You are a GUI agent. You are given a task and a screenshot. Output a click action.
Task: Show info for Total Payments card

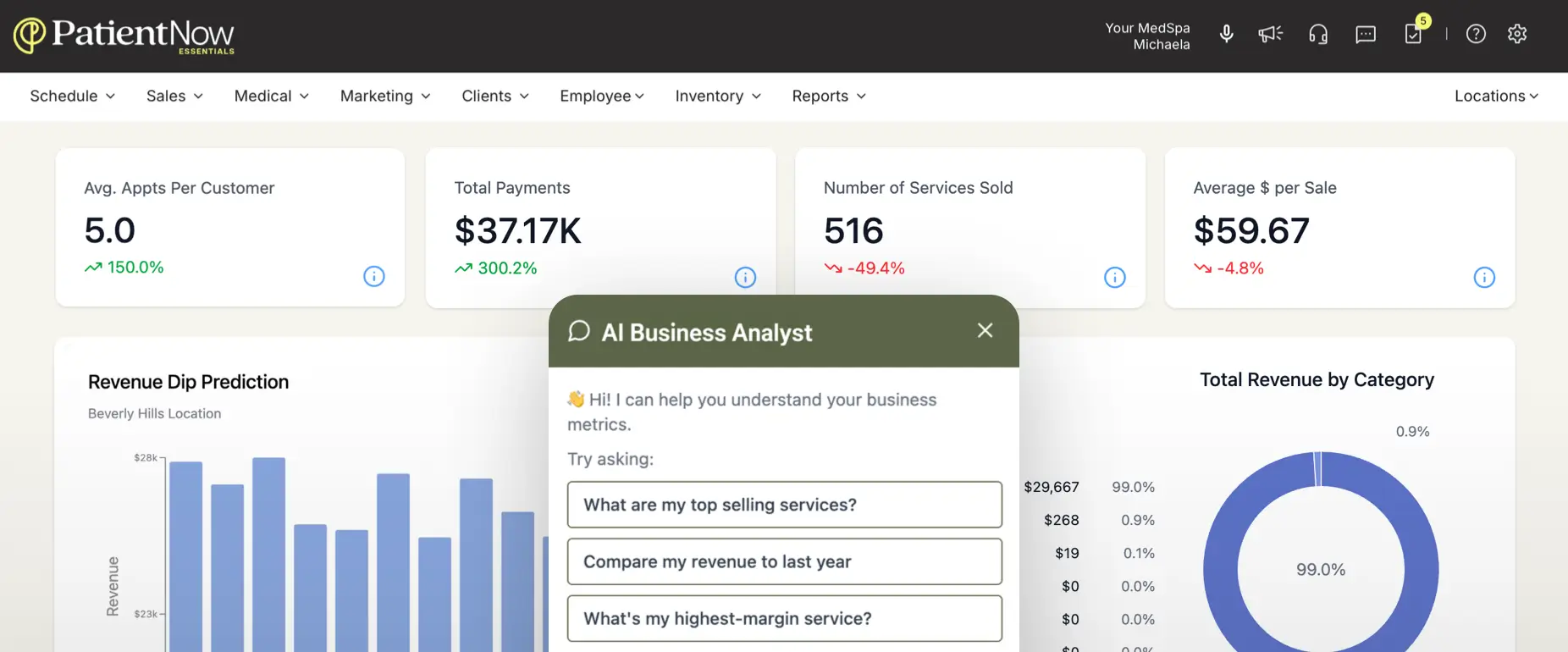(x=745, y=277)
